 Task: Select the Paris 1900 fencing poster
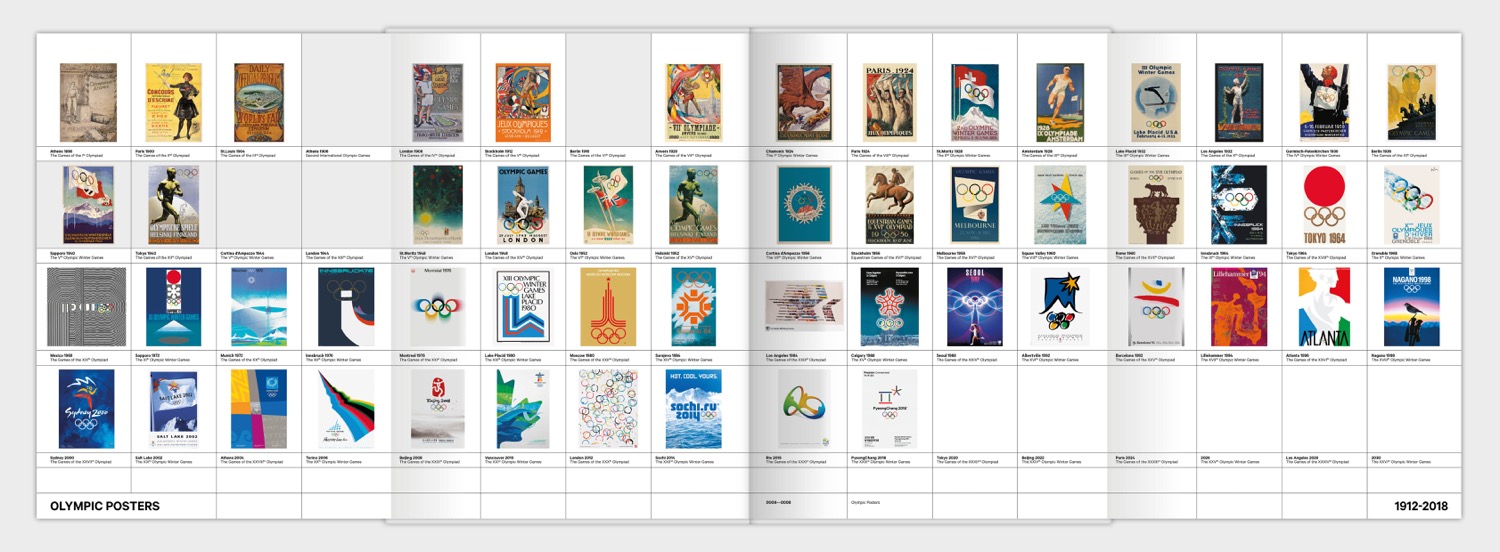click(x=174, y=103)
